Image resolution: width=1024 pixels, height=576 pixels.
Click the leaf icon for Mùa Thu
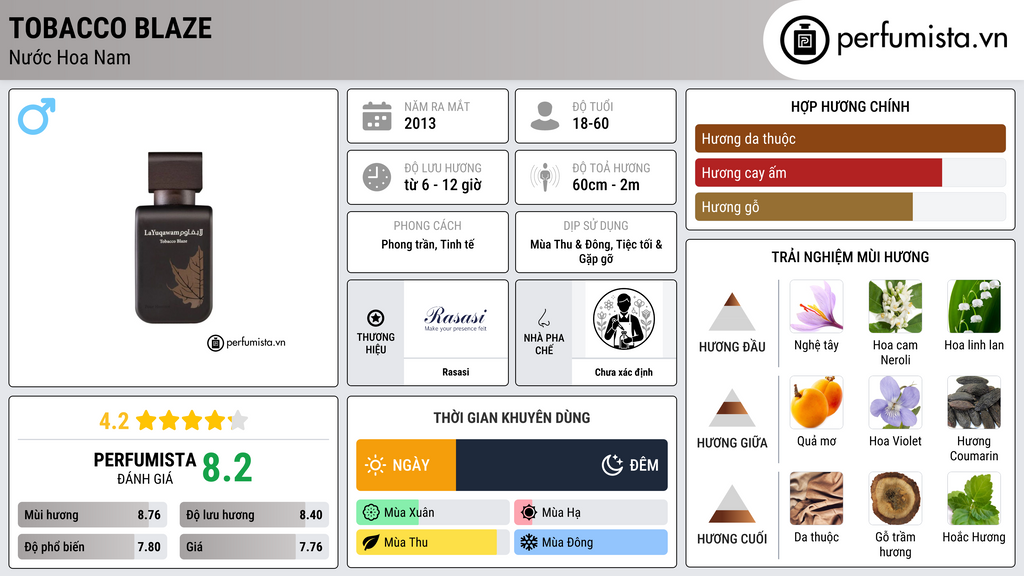(371, 542)
